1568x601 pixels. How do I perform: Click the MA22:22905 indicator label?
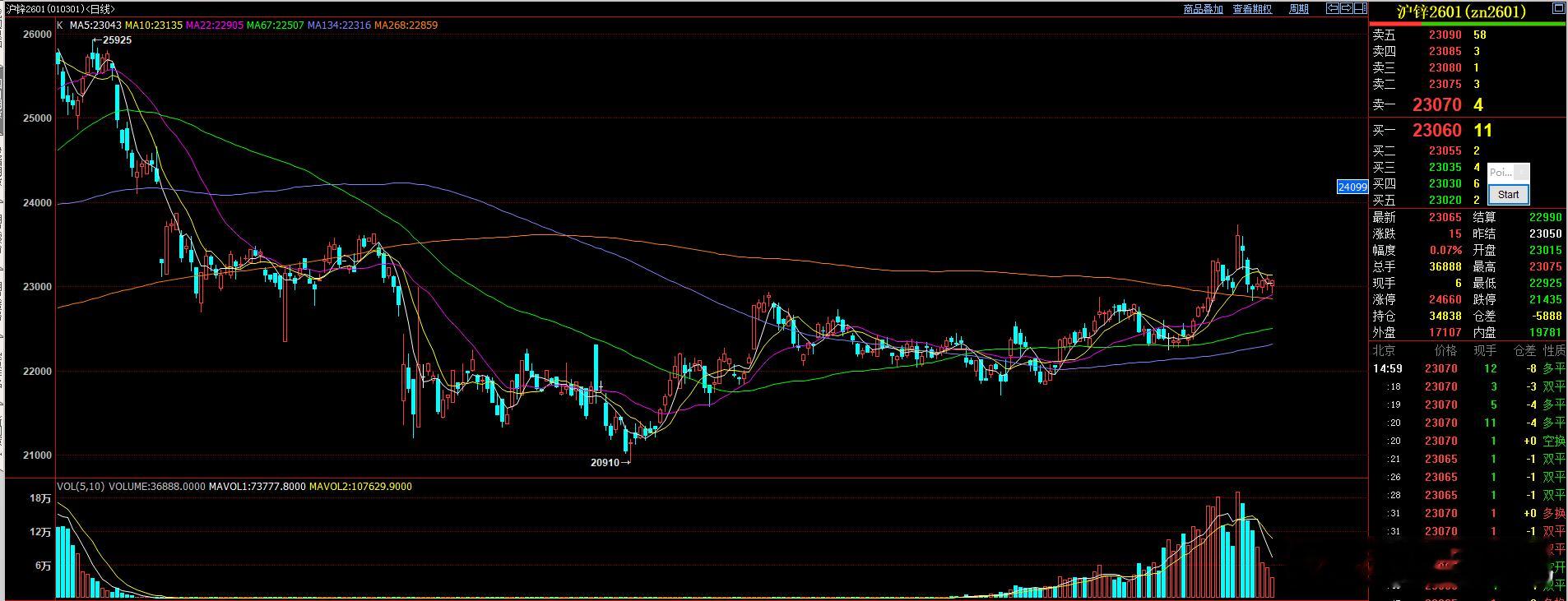[215, 25]
